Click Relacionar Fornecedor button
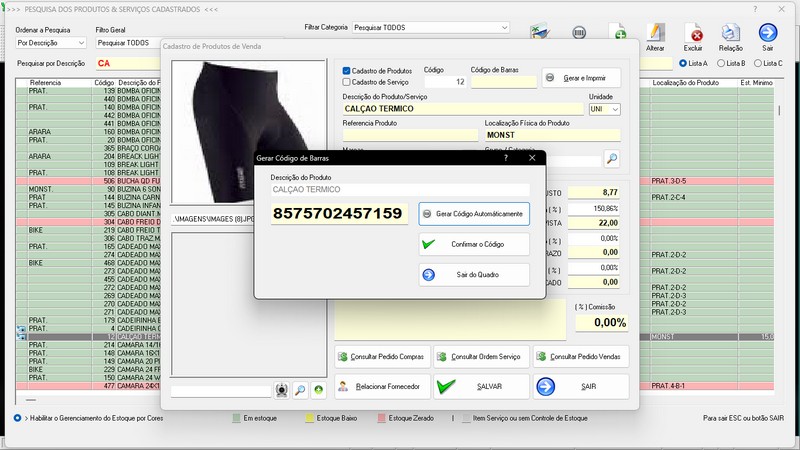 (382, 387)
